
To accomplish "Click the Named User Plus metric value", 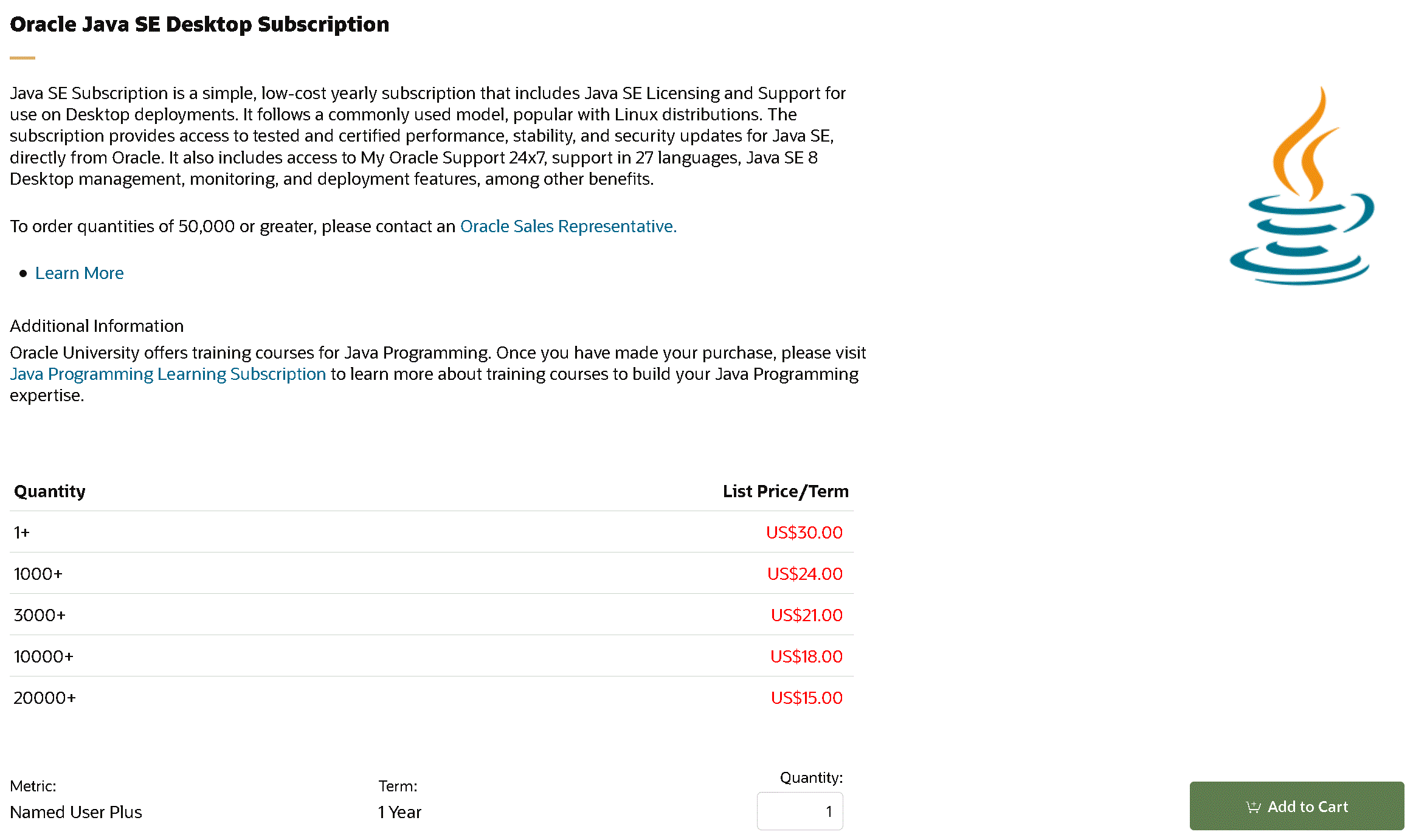I will coord(76,812).
